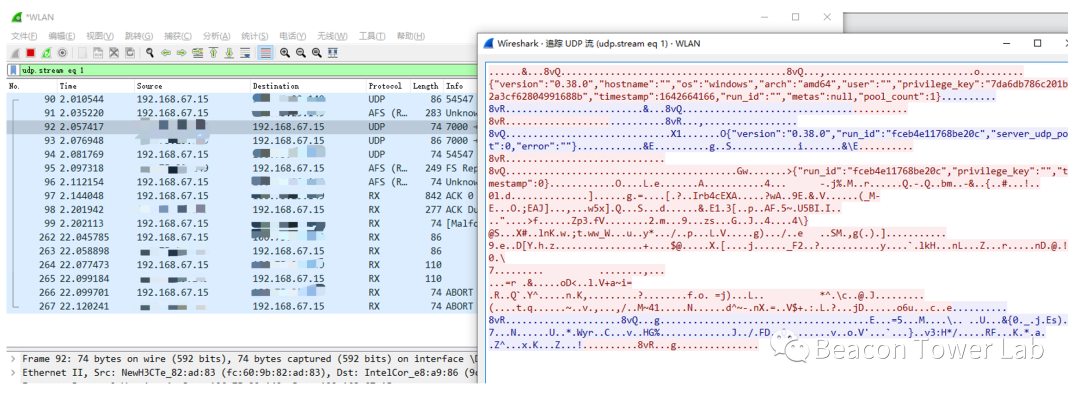Close the capture file icon
Screen dimensions: 1080x394
click(x=114, y=53)
